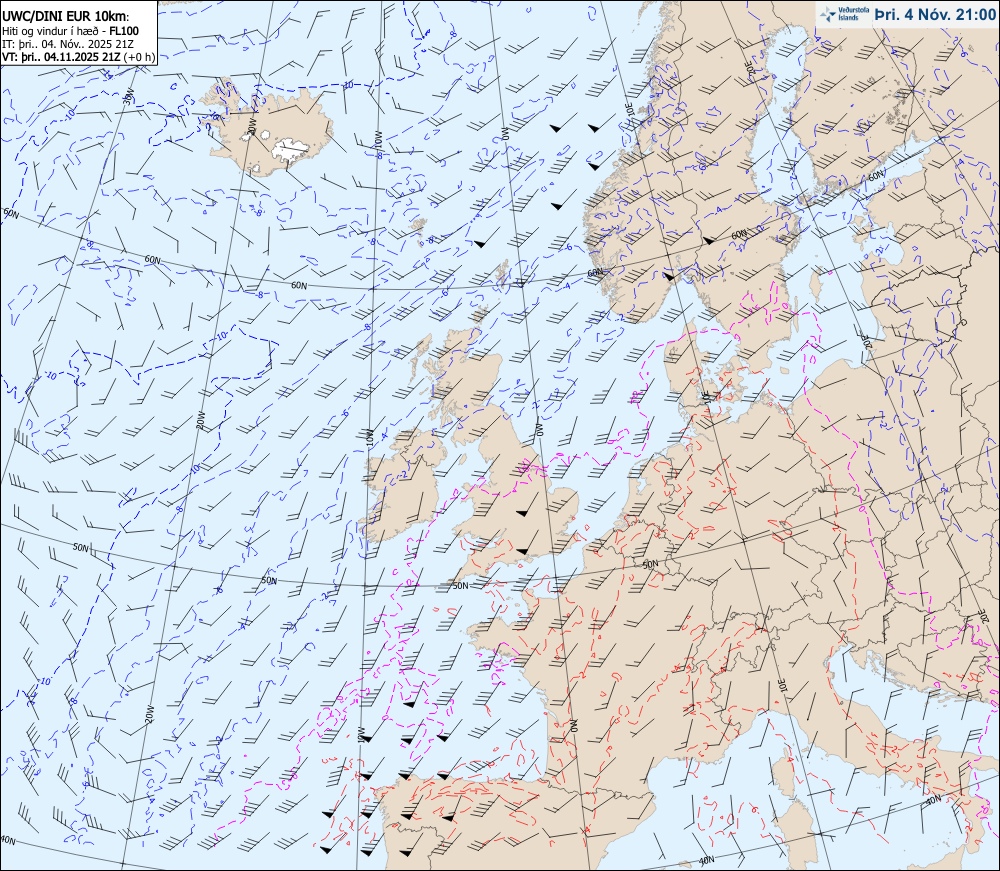Click 'Hiti og vindur í hæð - FL100' subtitle
Screen dimensions: 1000x871
[x=70, y=31]
